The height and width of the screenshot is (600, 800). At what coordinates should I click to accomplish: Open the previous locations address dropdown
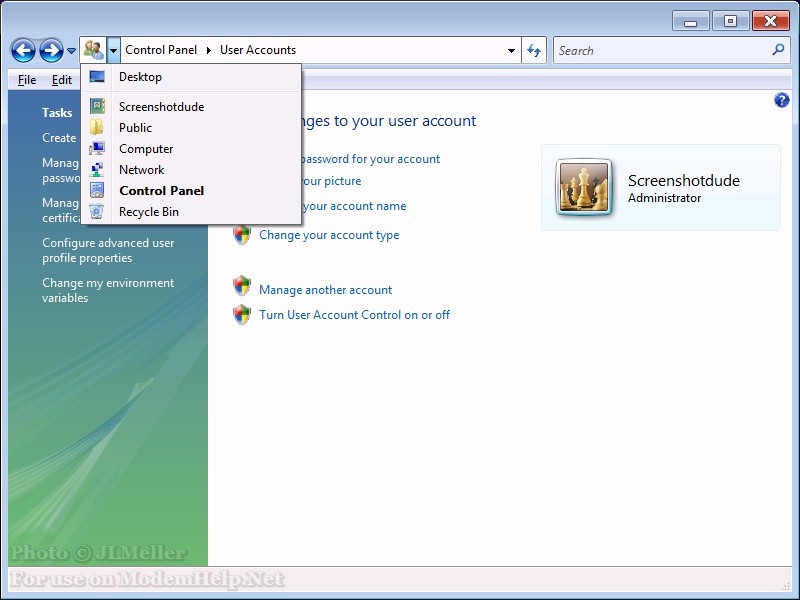click(511, 51)
